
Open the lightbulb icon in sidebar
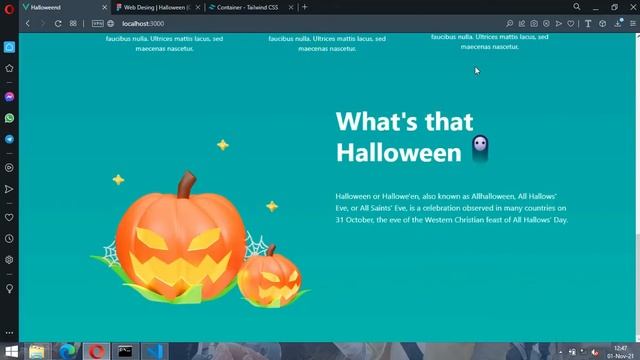tap(9, 289)
